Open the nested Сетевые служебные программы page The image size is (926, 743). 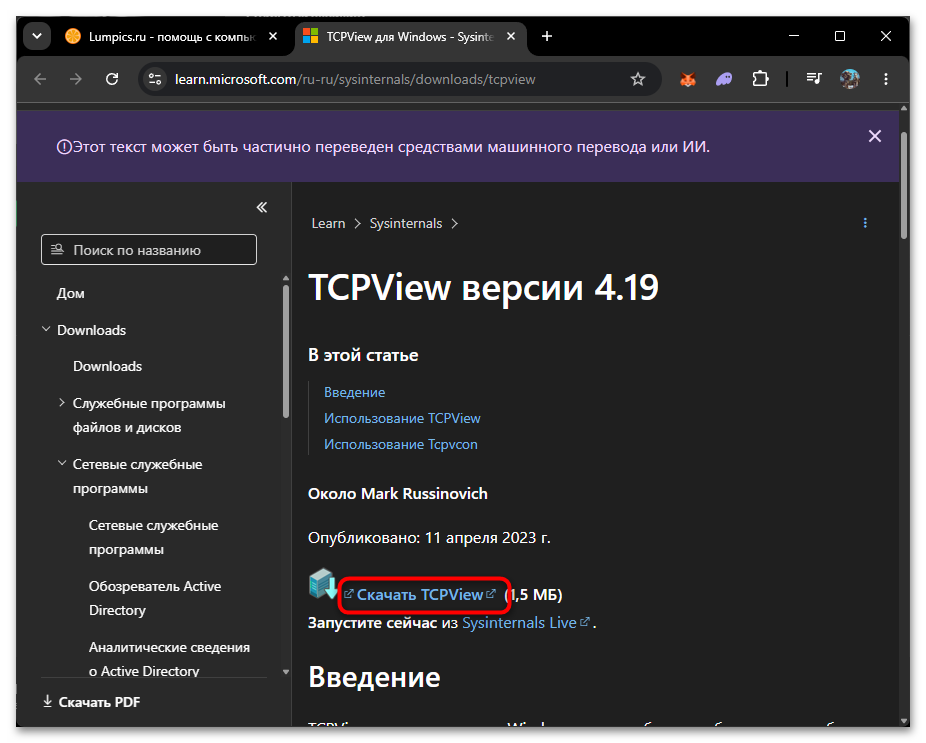pyautogui.click(x=154, y=537)
